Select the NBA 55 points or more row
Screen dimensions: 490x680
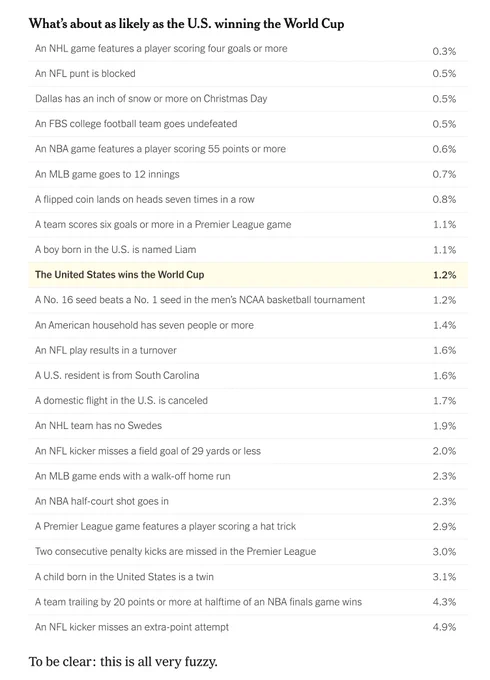248,149
